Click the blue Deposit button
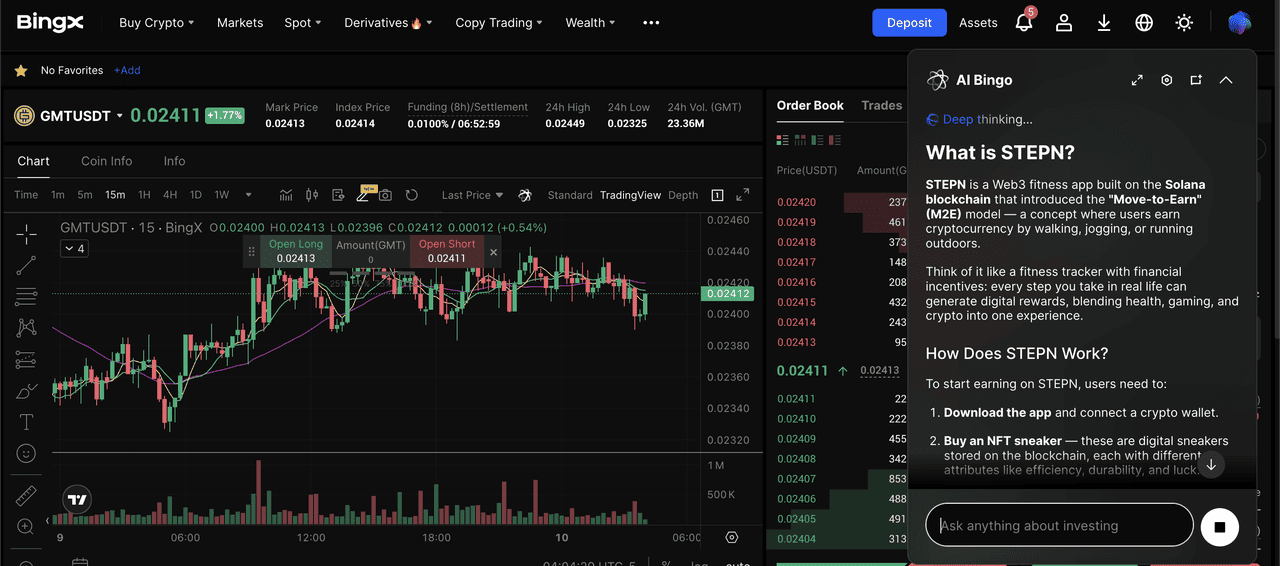 coord(909,22)
